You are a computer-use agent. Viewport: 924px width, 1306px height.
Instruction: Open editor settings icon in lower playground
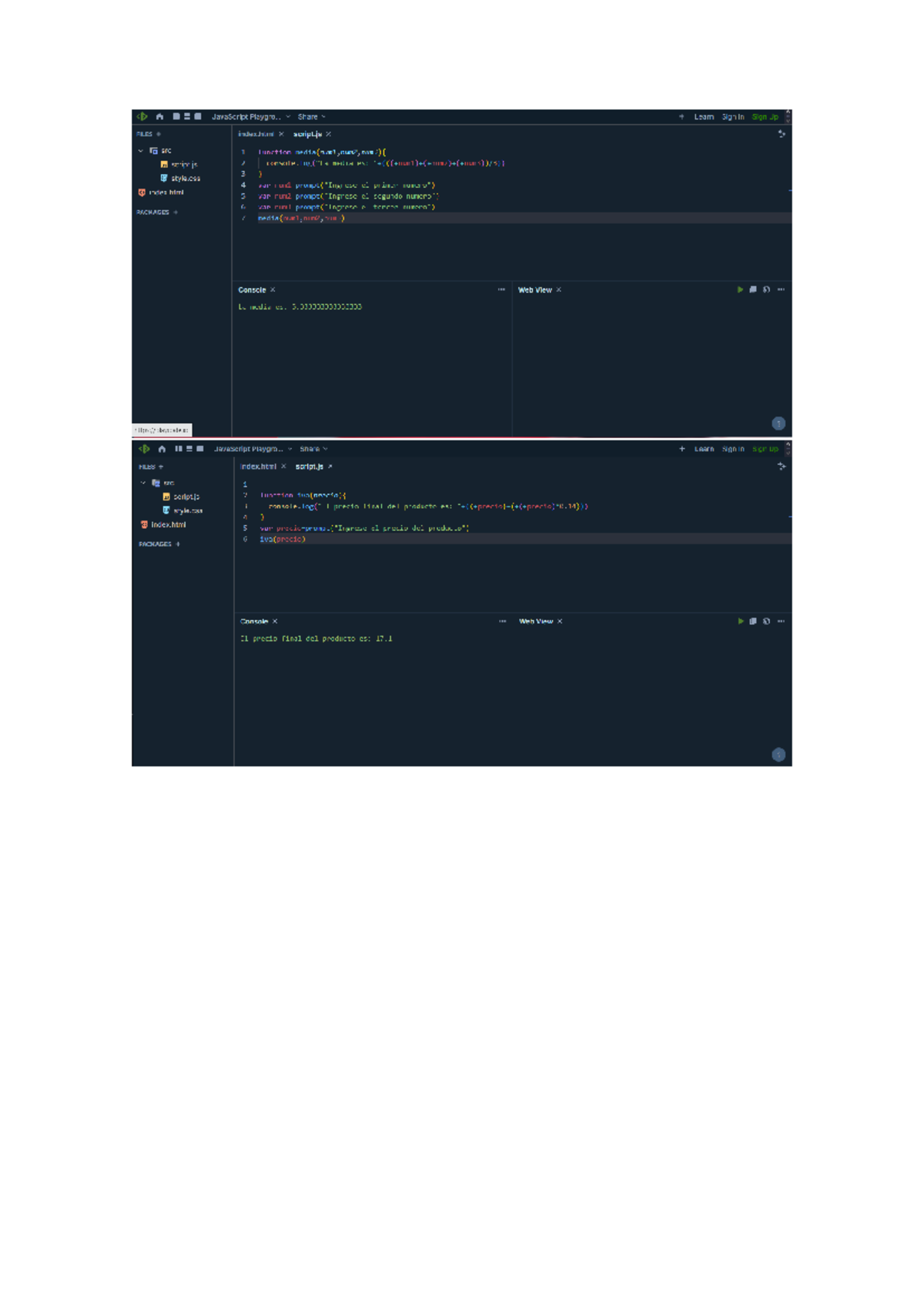[782, 467]
